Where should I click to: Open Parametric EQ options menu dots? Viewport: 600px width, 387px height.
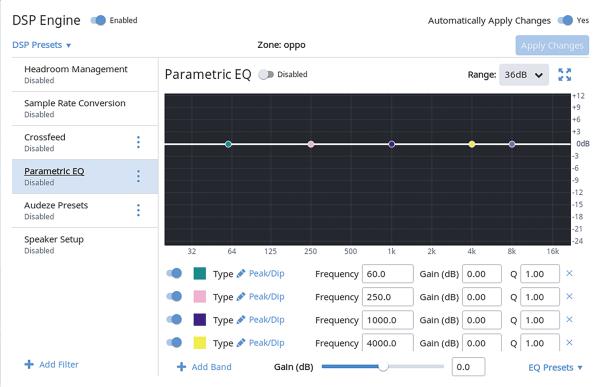[x=138, y=176]
